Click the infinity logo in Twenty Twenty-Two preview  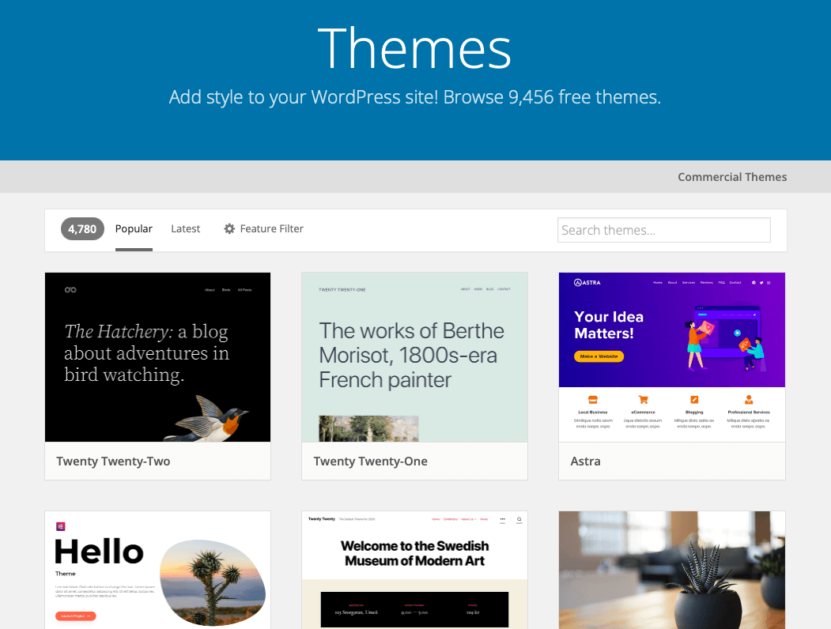70,290
